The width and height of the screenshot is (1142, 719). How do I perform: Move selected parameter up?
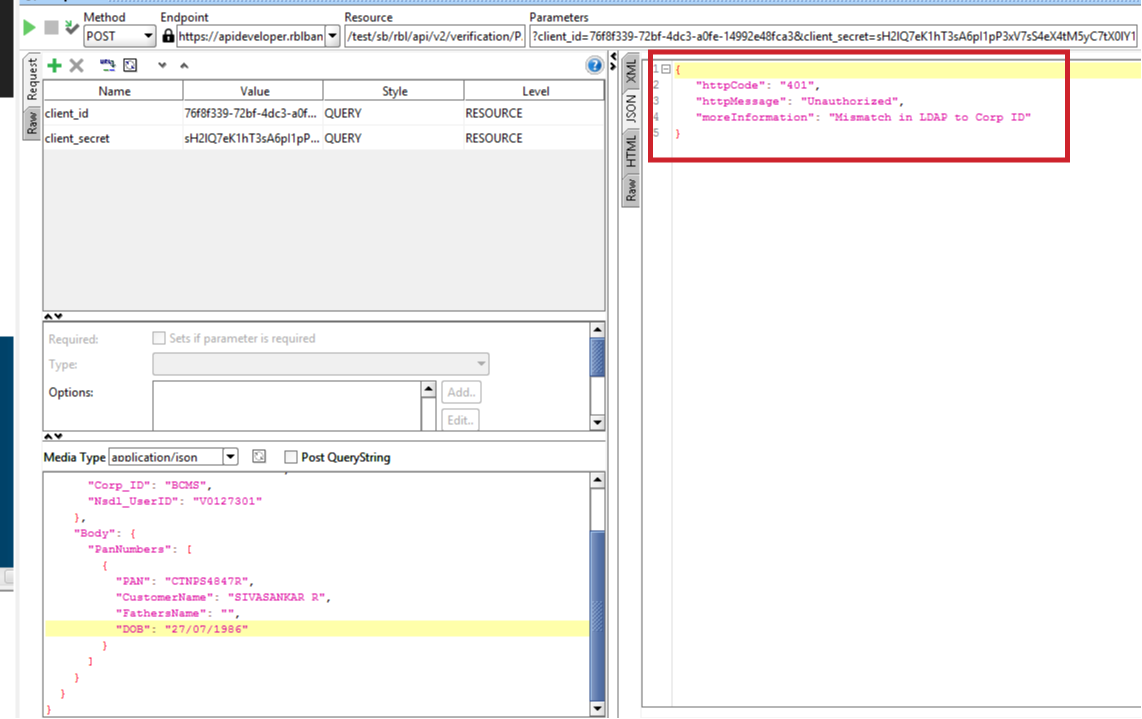(x=184, y=66)
